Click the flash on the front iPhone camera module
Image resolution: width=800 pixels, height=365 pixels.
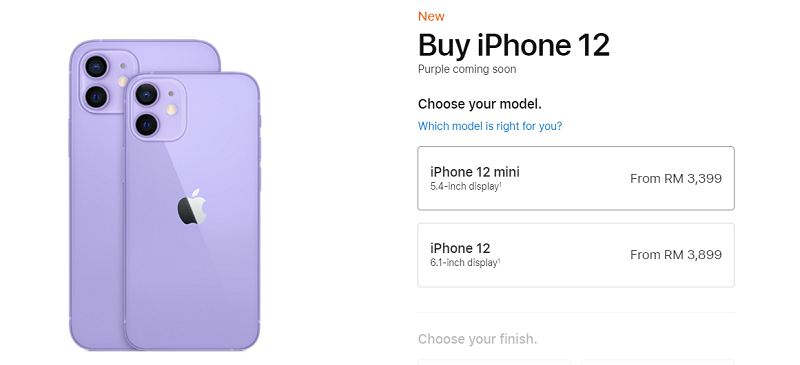(x=171, y=109)
